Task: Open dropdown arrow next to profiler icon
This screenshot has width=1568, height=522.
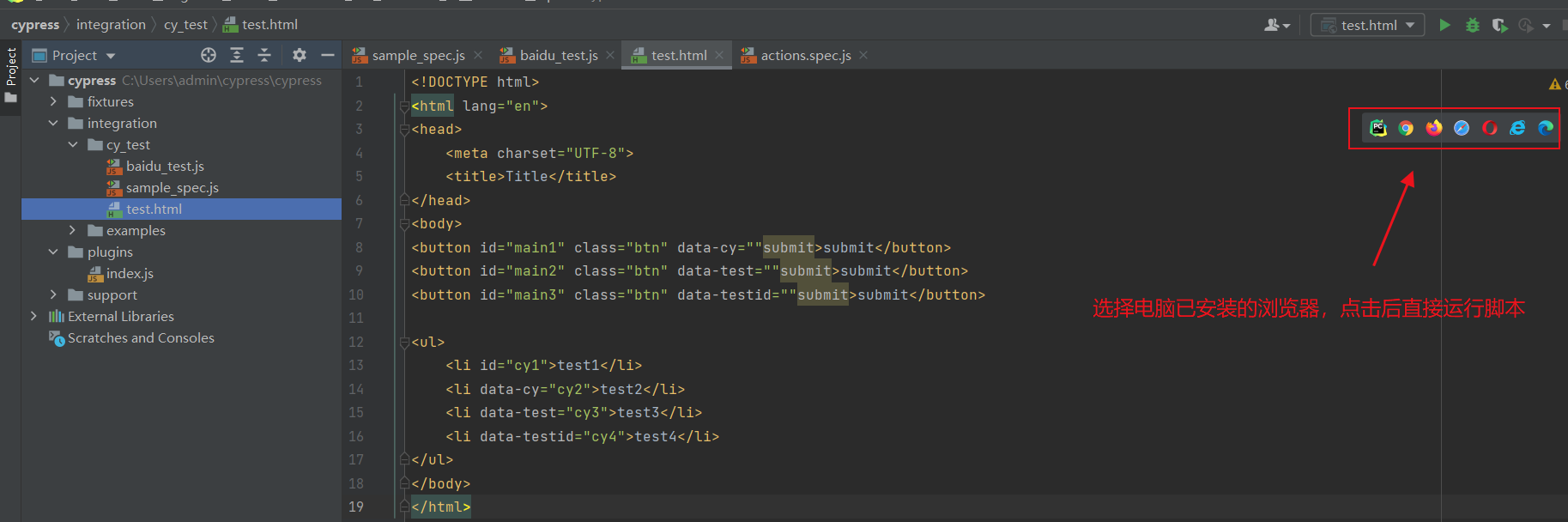Action: (x=1547, y=26)
